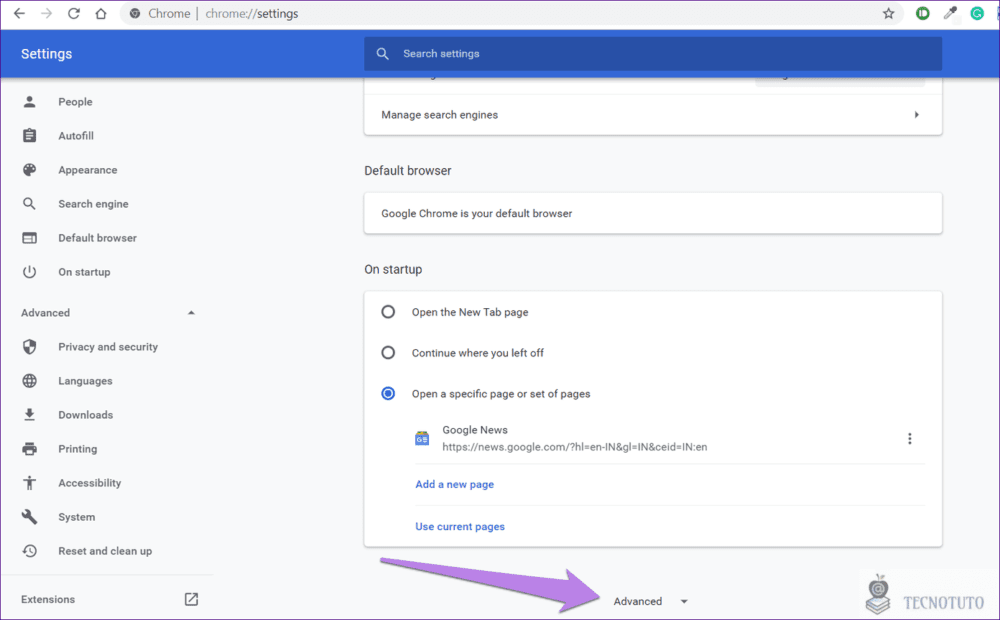Open Manage search engines arrow
Image resolution: width=1000 pixels, height=620 pixels.
coord(916,115)
